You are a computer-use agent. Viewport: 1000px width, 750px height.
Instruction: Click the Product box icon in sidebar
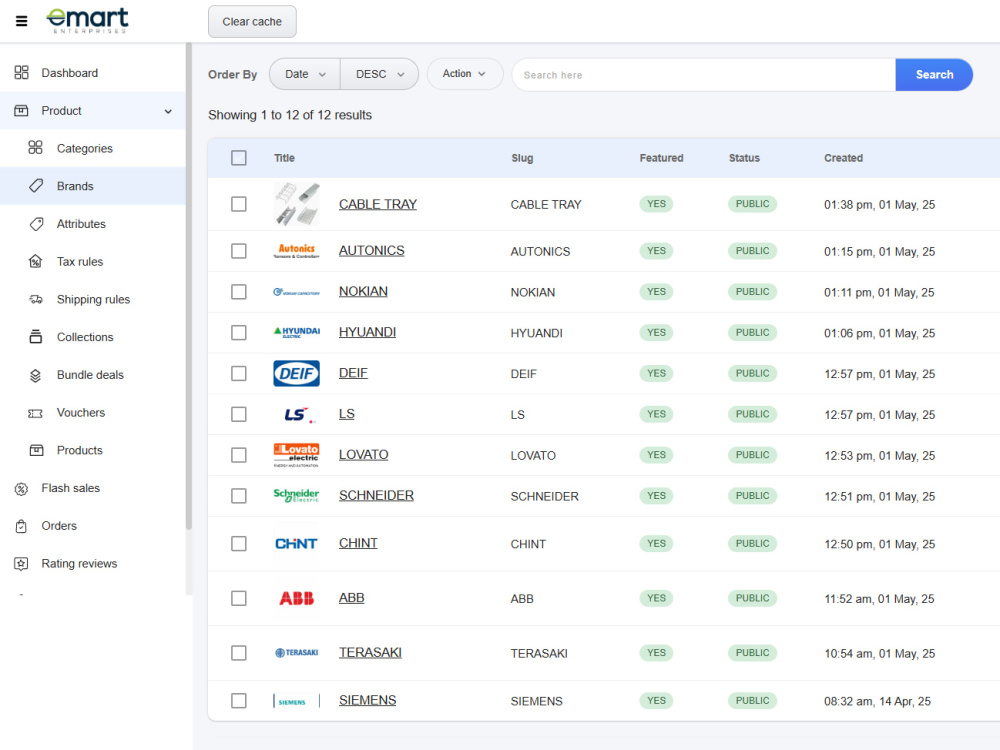(x=22, y=110)
